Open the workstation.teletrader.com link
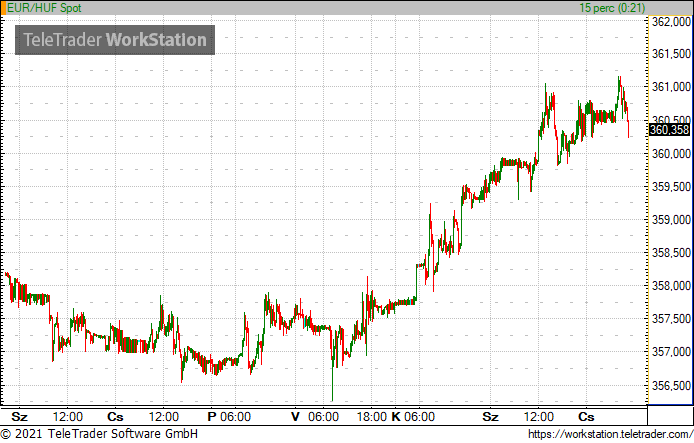 tap(610, 434)
